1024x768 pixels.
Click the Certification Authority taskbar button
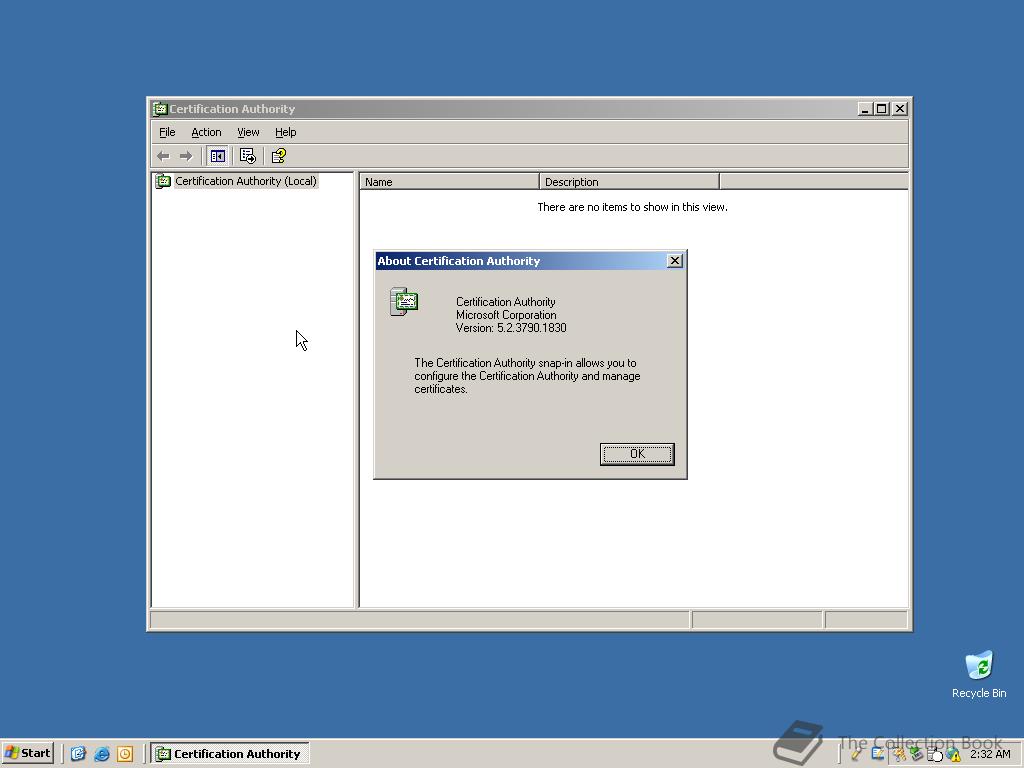[230, 754]
